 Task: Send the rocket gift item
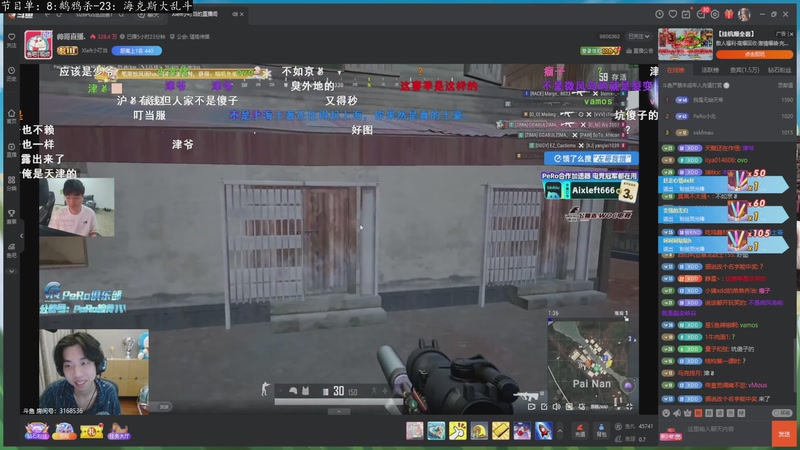pos(543,431)
